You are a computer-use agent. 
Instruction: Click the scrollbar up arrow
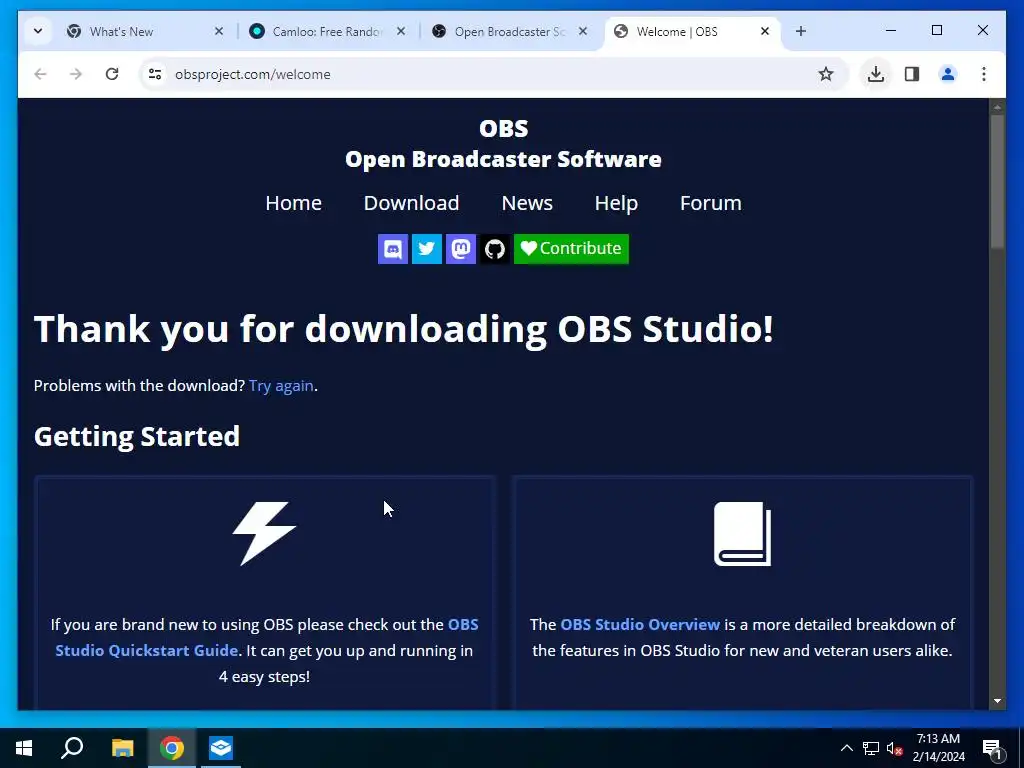click(x=997, y=106)
